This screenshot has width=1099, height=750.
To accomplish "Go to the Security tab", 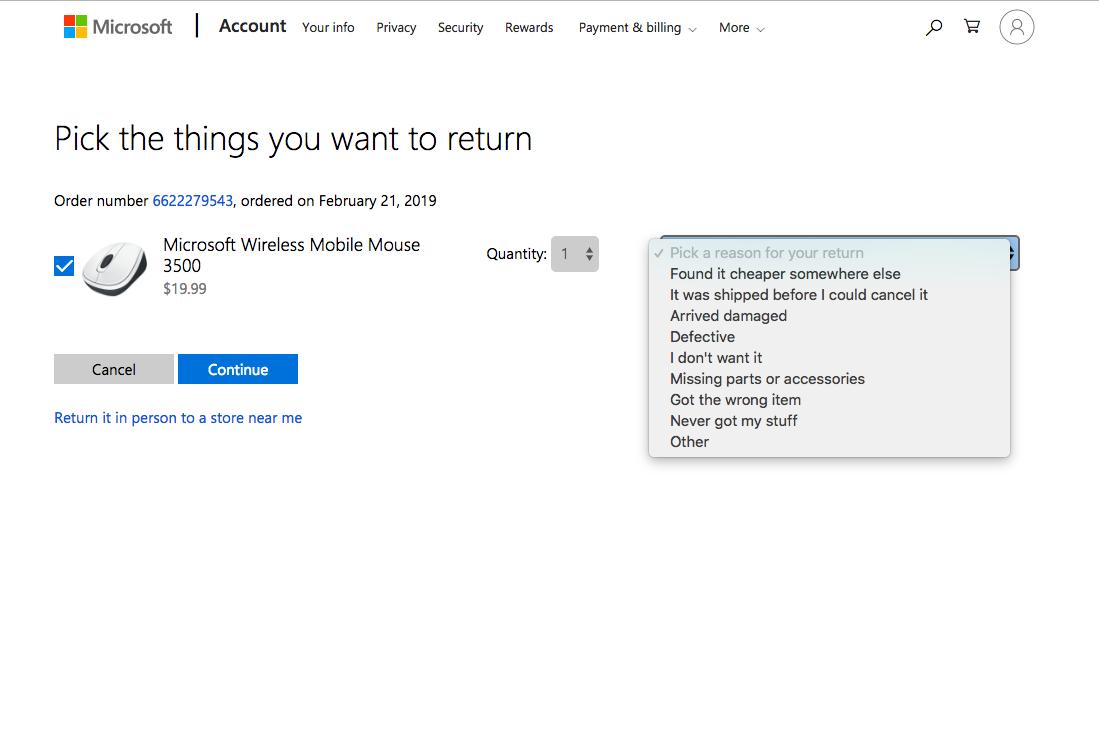I will coord(460,28).
